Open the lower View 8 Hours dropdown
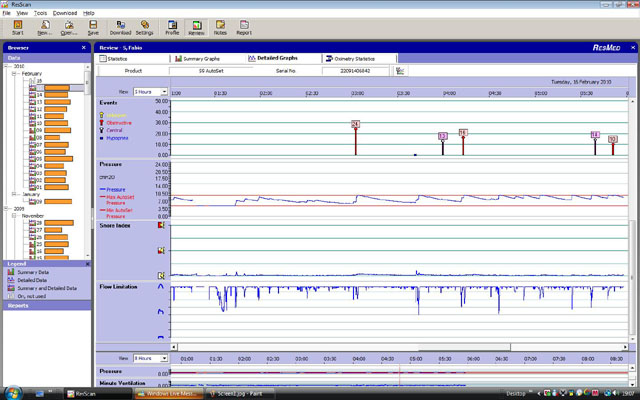This screenshot has height=400, width=640. click(x=164, y=358)
